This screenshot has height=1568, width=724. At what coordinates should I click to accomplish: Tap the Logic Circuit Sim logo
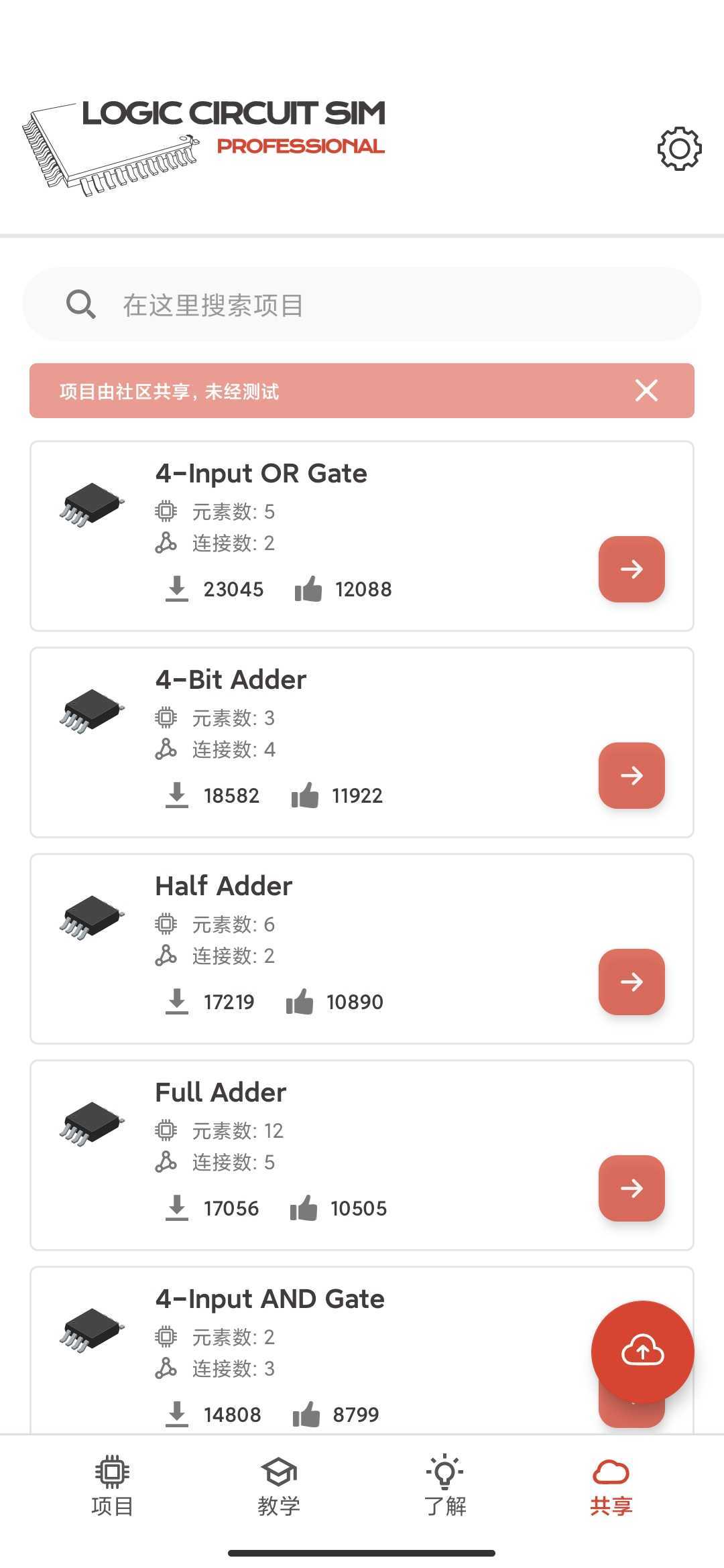(204, 145)
